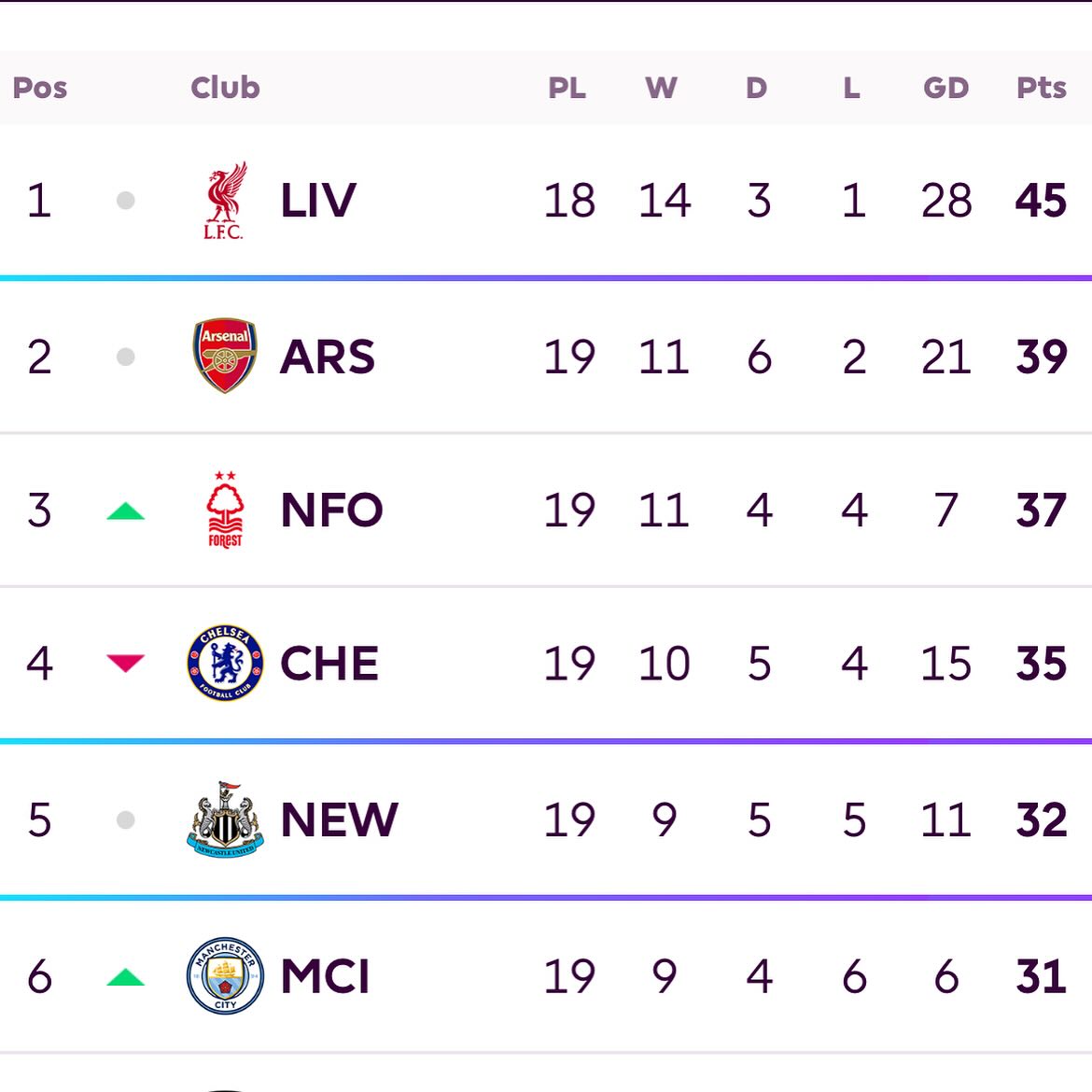The width and height of the screenshot is (1092, 1092).
Task: Click the Chelsea club crest
Action: pyautogui.click(x=225, y=664)
